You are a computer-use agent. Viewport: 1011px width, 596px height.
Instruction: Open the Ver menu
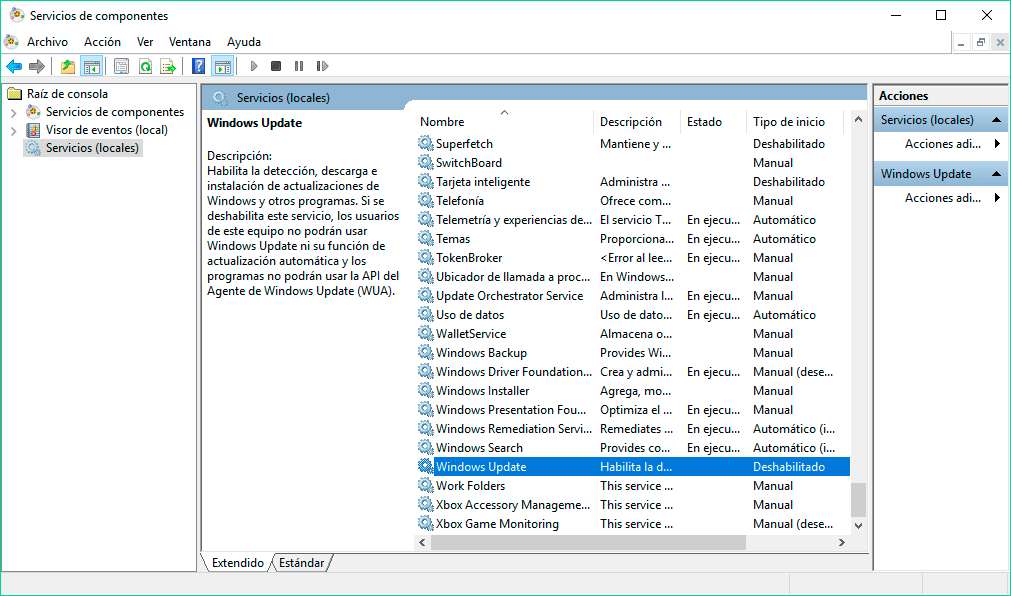tap(145, 42)
